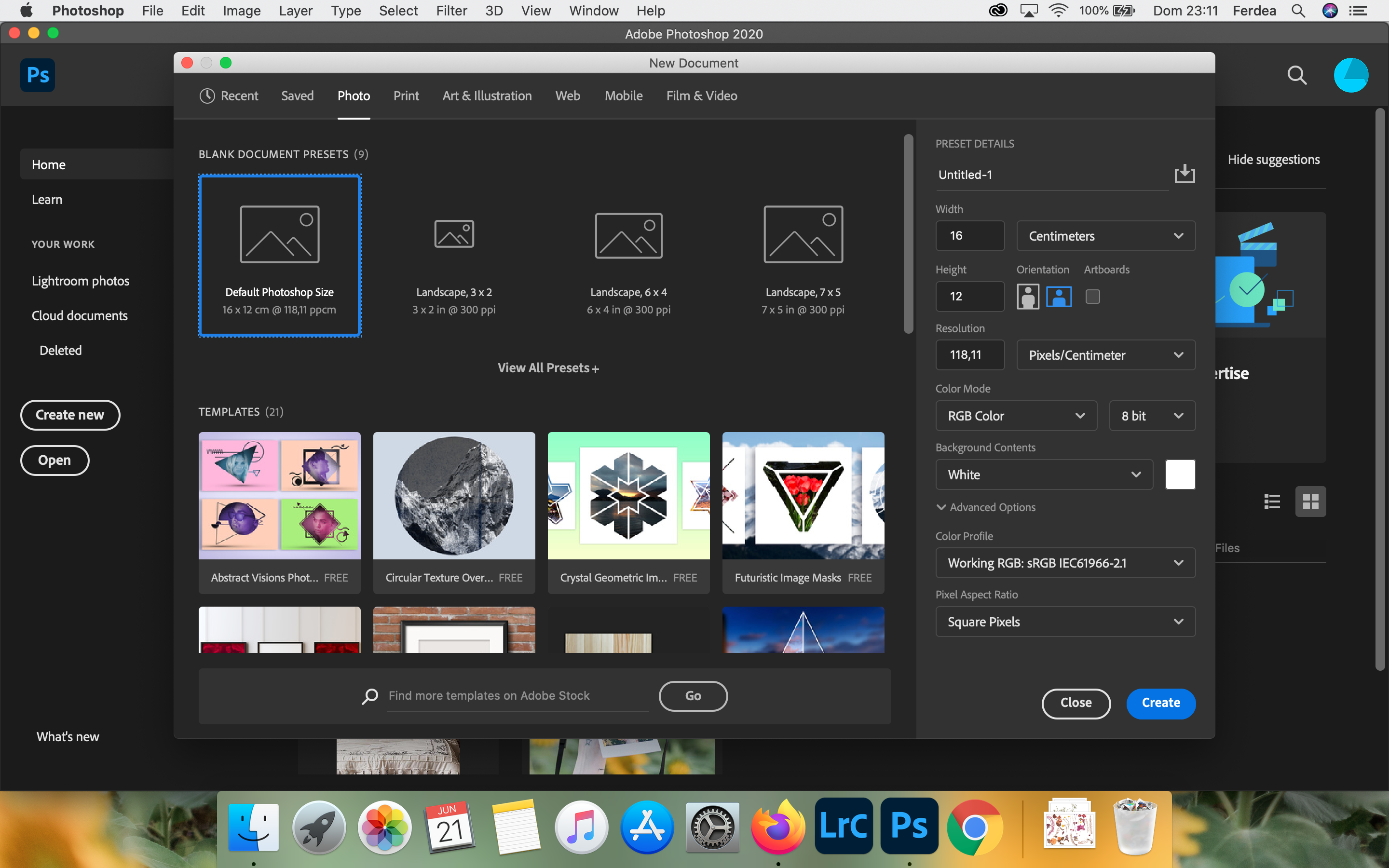
Task: Click the View All Presets button
Action: coord(549,367)
